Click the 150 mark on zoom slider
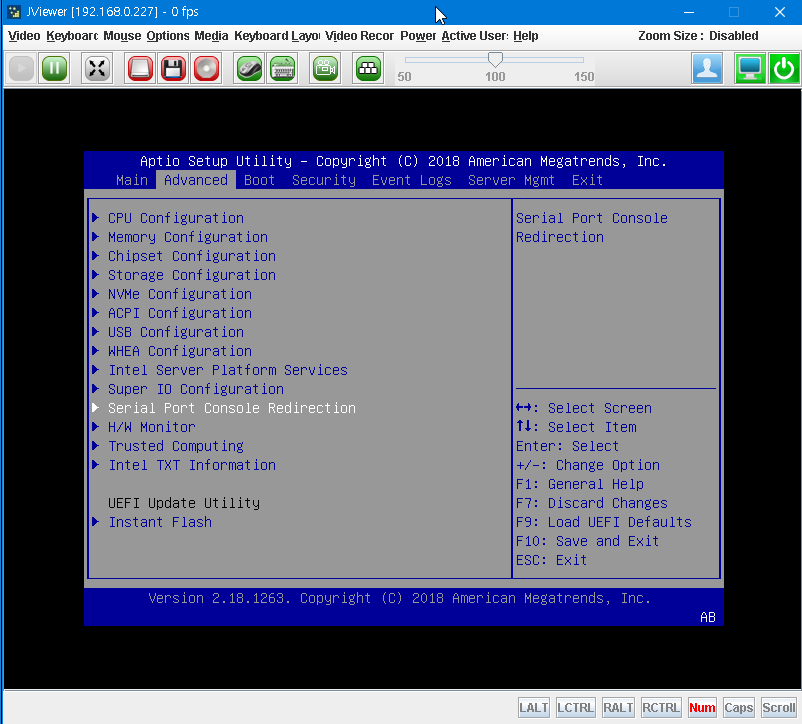This screenshot has height=724, width=802. click(x=584, y=77)
